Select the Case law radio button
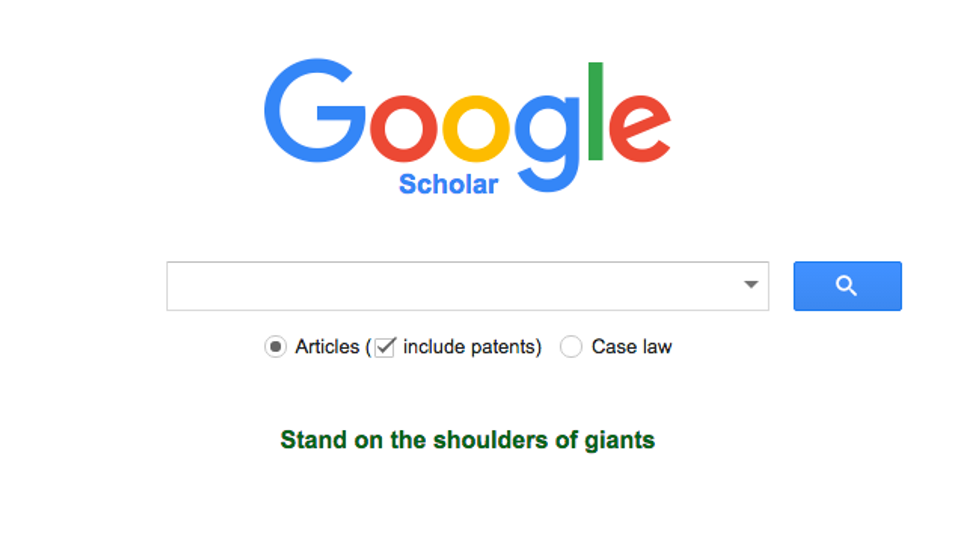 (571, 347)
